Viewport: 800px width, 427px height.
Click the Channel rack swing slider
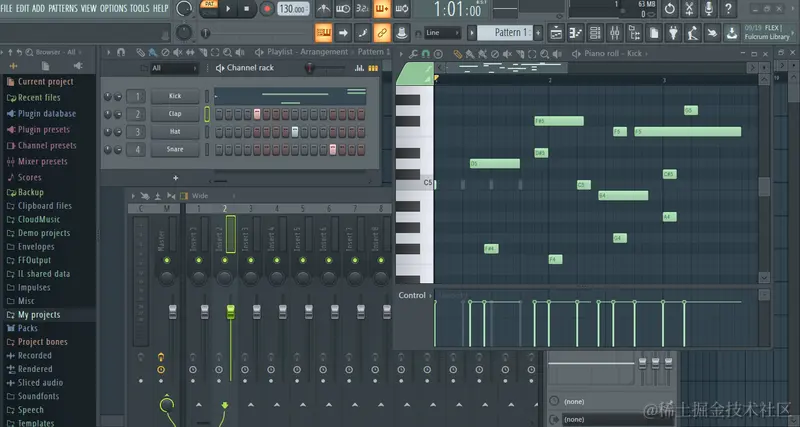[325, 68]
